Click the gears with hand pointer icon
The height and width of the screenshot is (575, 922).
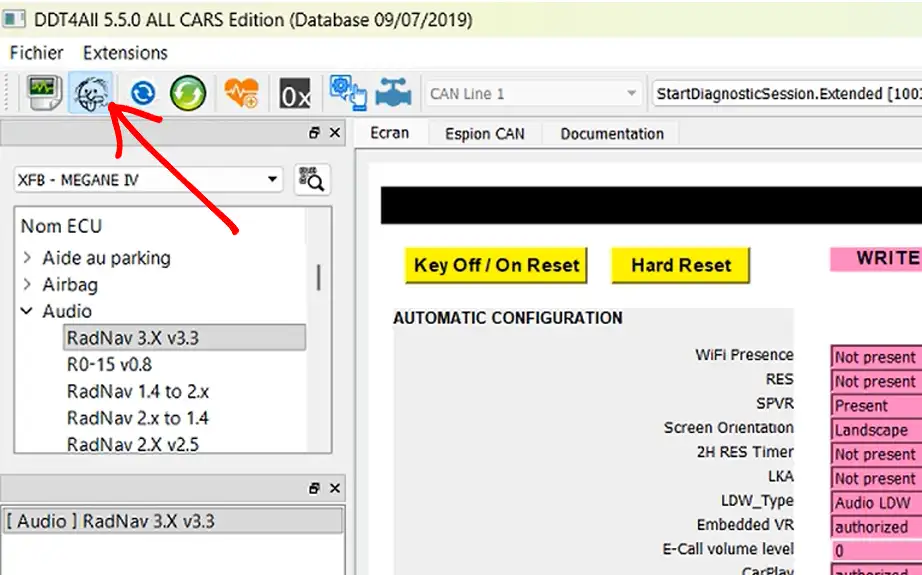click(348, 92)
